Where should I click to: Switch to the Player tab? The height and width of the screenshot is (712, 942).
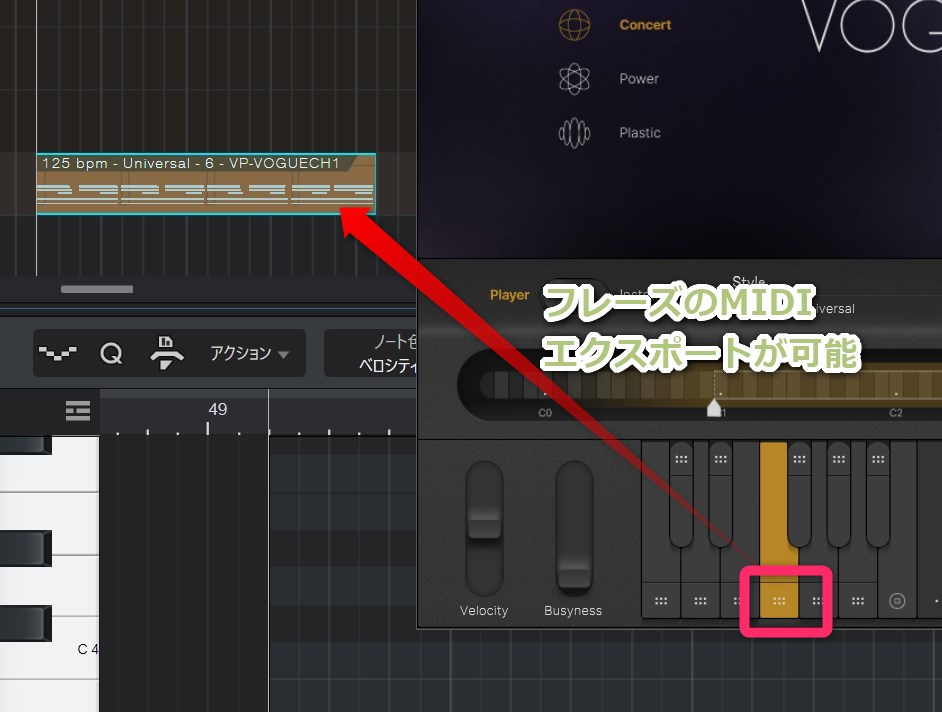509,295
